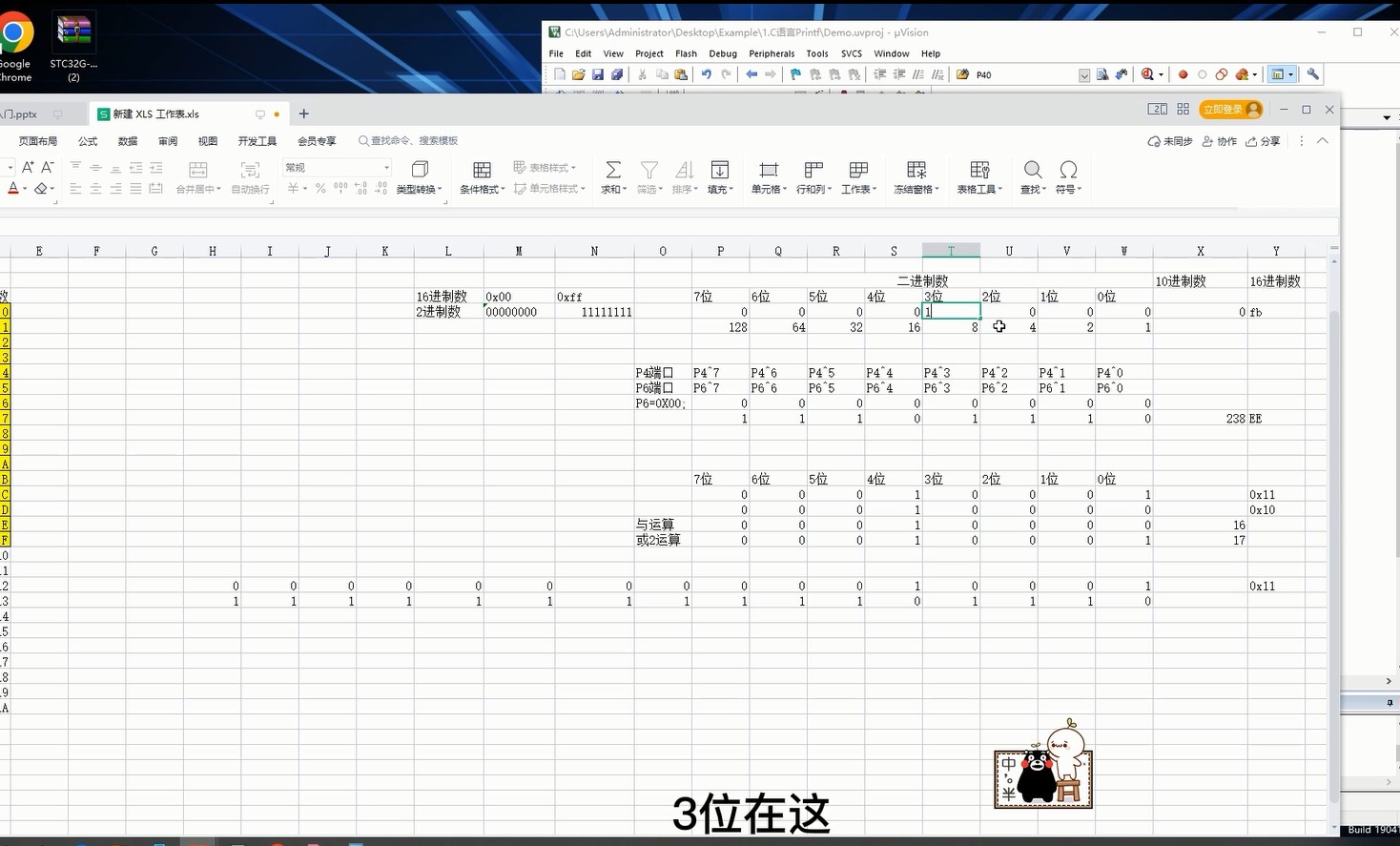
Task: Click the Save All icon in µVision
Action: (x=617, y=74)
